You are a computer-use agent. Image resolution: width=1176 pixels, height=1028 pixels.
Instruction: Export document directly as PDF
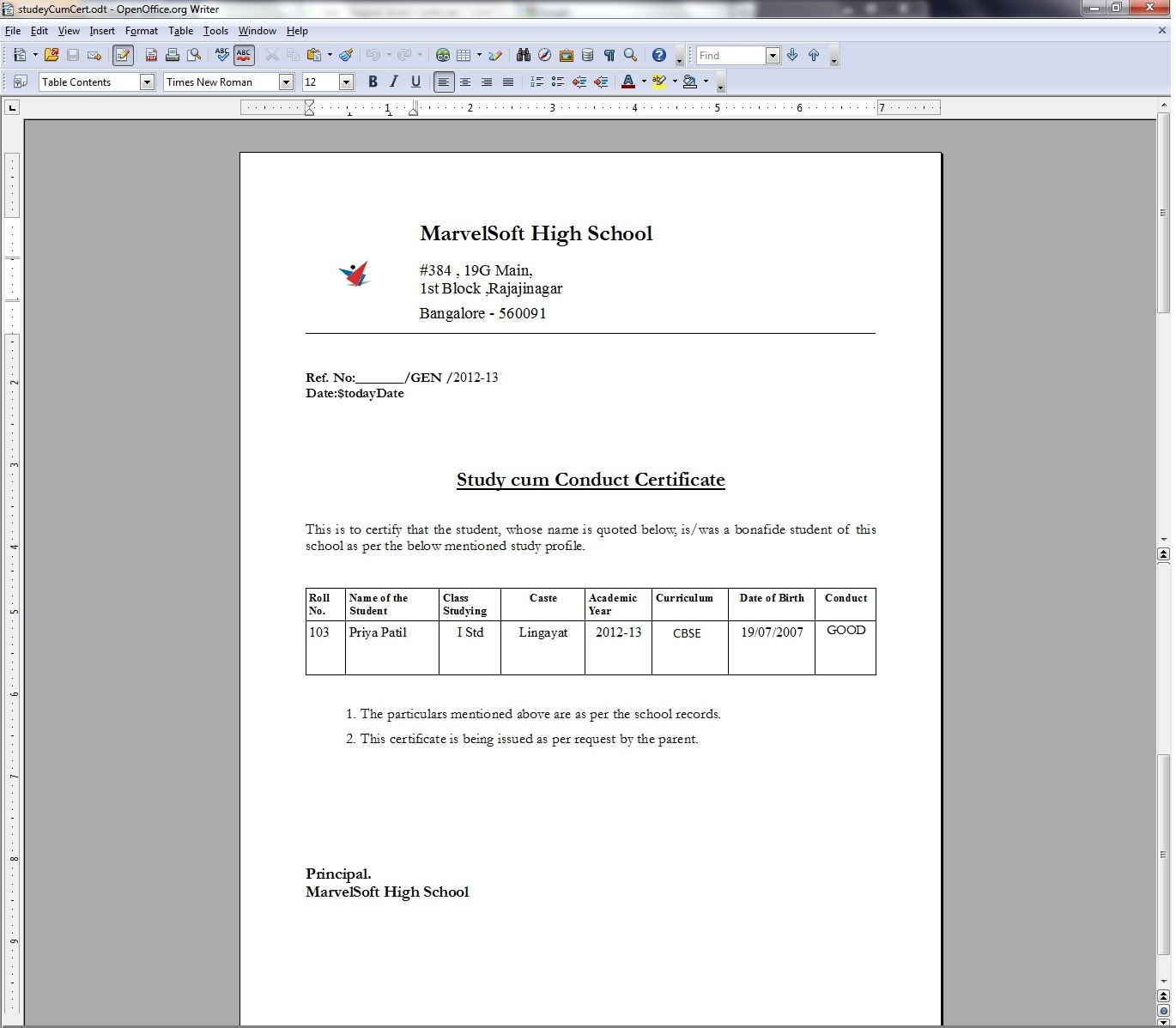(151, 56)
